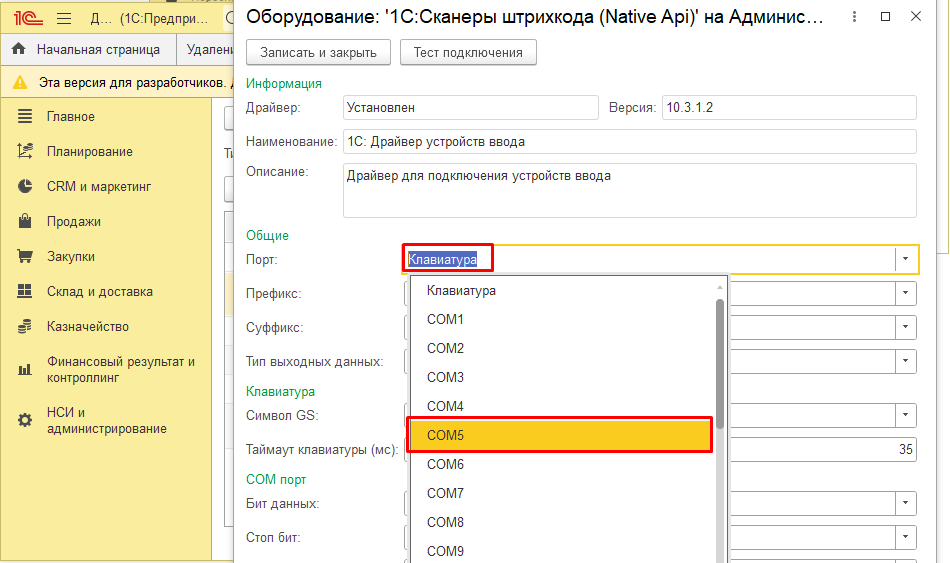Click the Тест подключения button

[x=468, y=53]
